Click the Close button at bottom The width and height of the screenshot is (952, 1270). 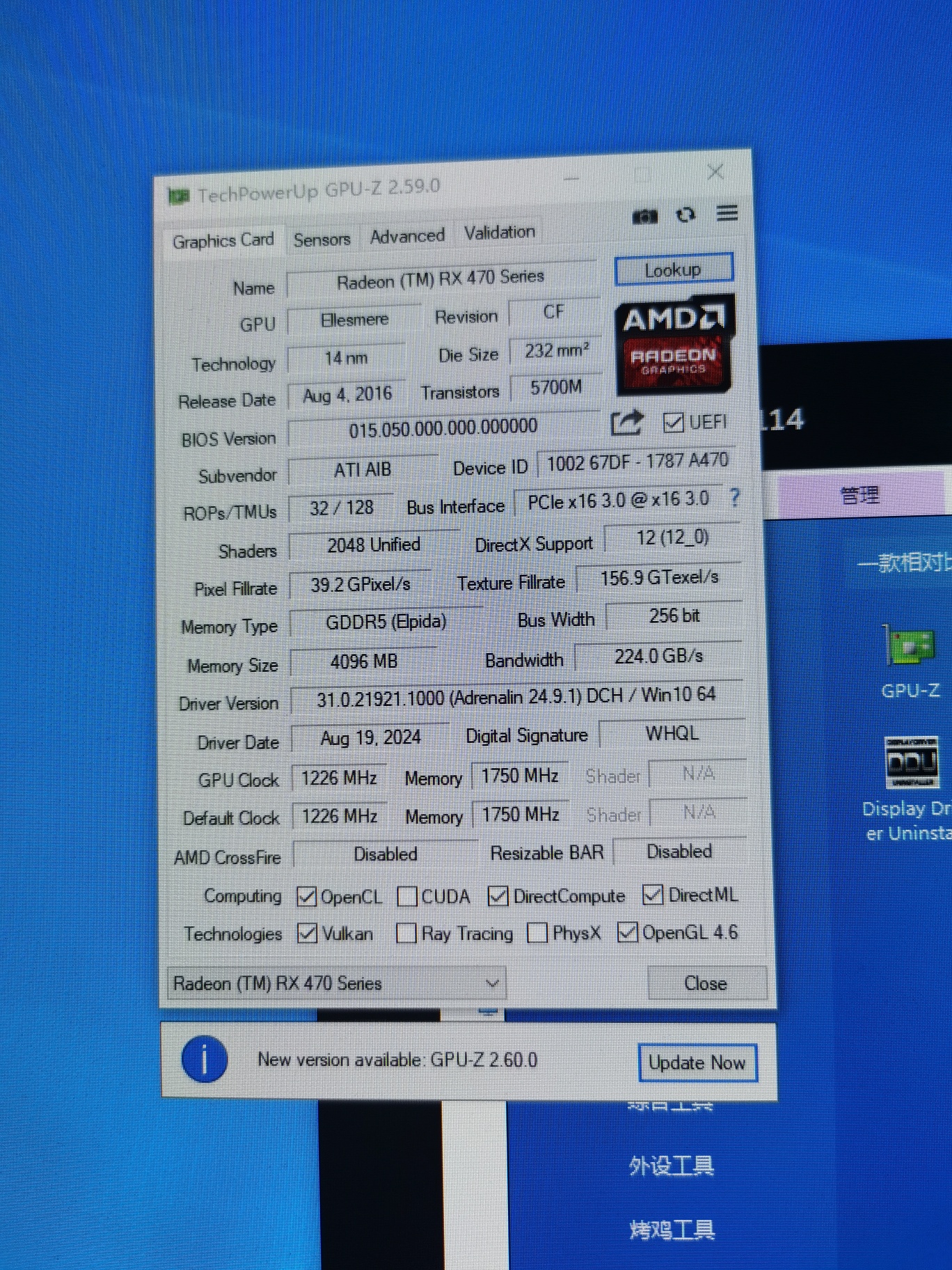pyautogui.click(x=706, y=983)
